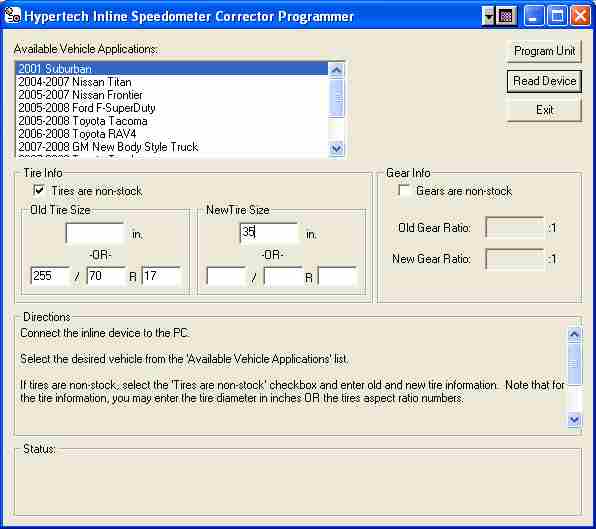
Task: Select 2007-2008 GM New Body Style Truck
Action: click(172, 147)
